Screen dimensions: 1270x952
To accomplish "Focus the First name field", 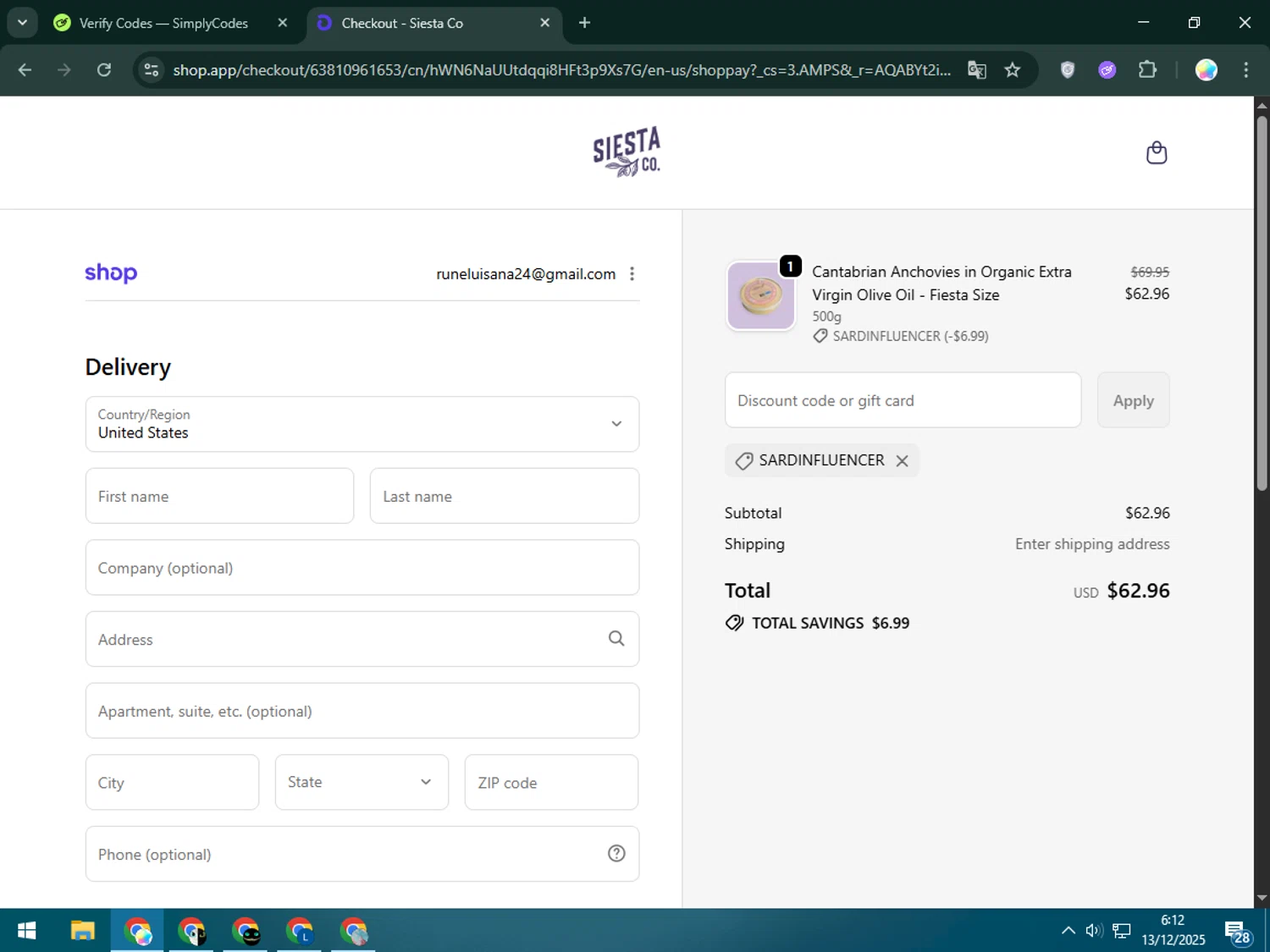I will click(219, 496).
